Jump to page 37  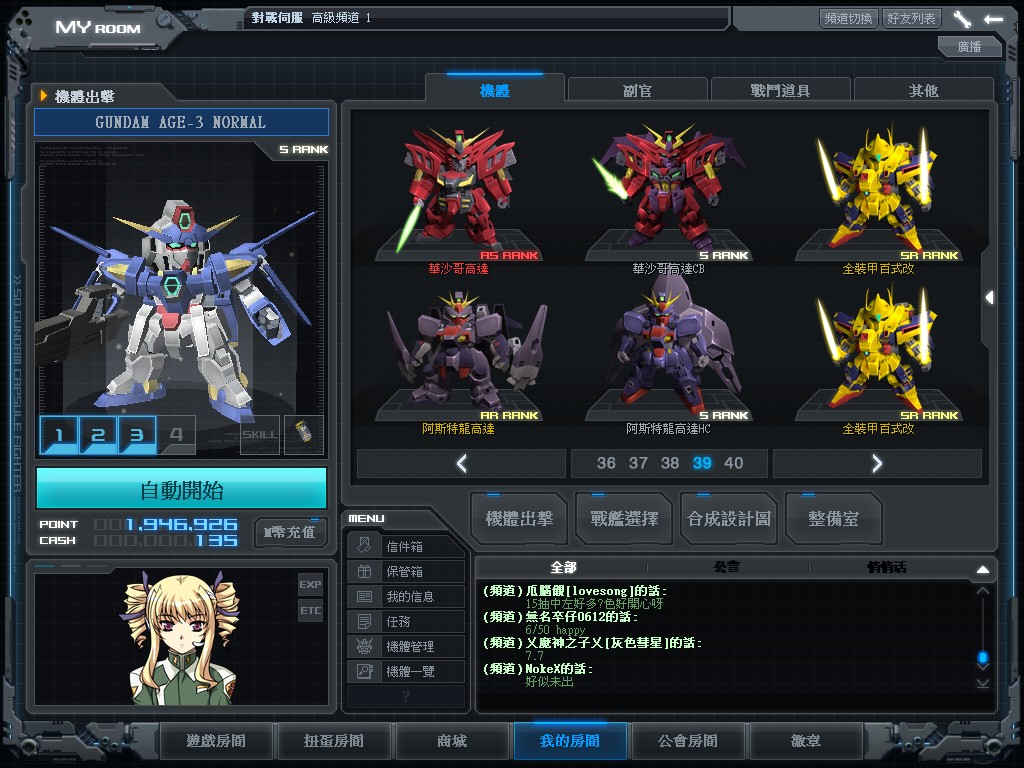(638, 463)
